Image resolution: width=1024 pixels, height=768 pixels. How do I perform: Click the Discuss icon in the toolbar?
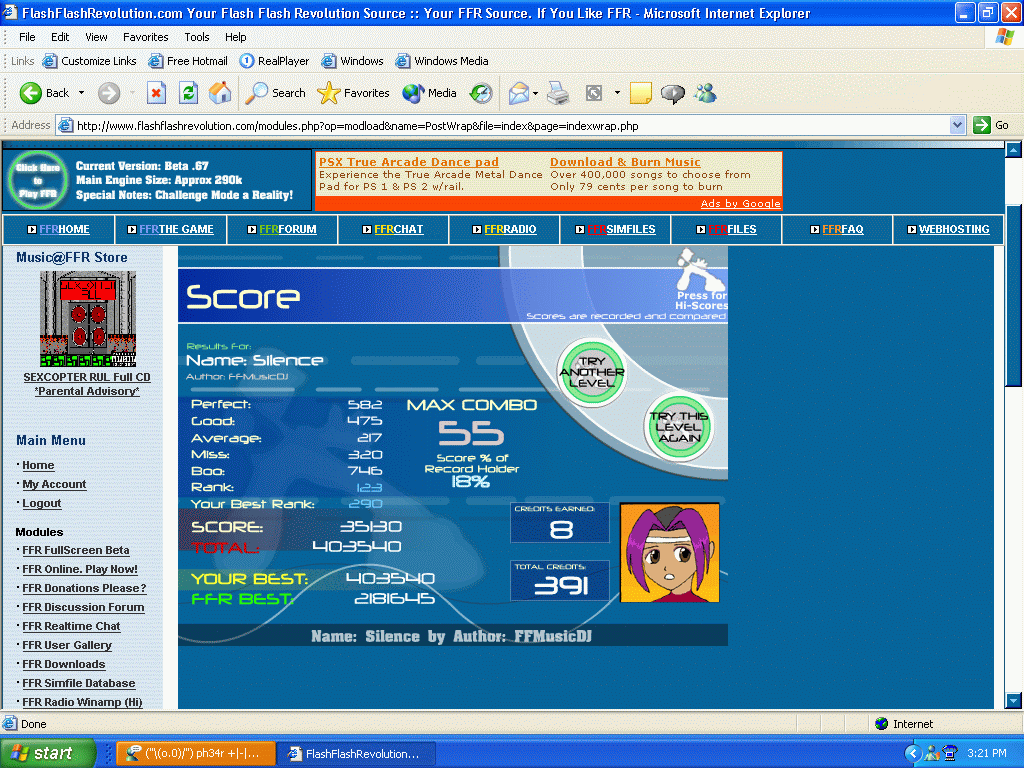point(673,93)
